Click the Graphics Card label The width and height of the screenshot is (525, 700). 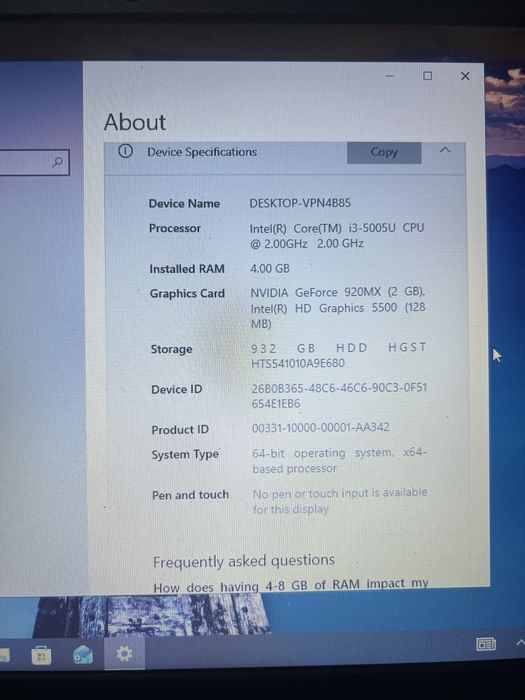(187, 294)
